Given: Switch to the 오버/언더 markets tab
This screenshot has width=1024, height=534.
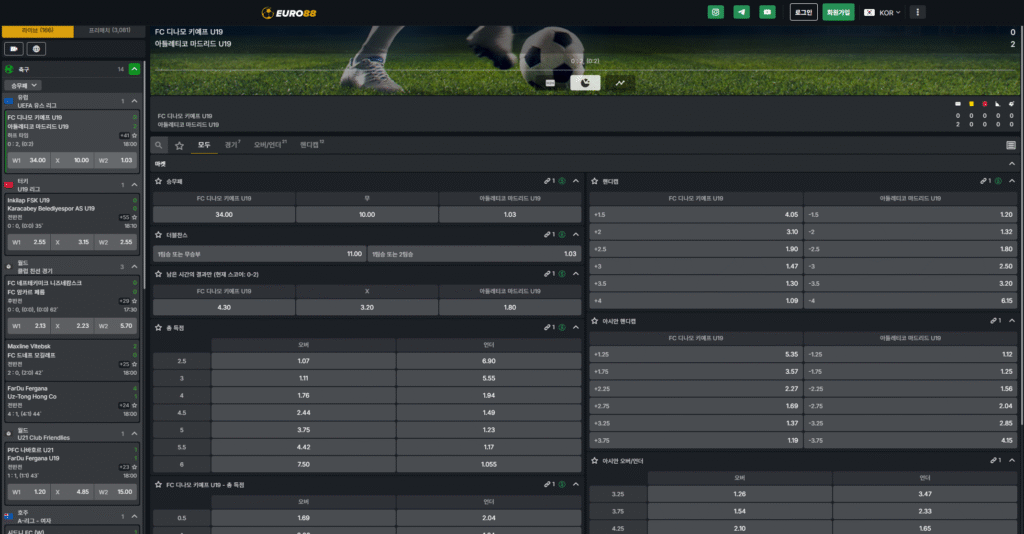Looking at the screenshot, I should click(x=269, y=145).
